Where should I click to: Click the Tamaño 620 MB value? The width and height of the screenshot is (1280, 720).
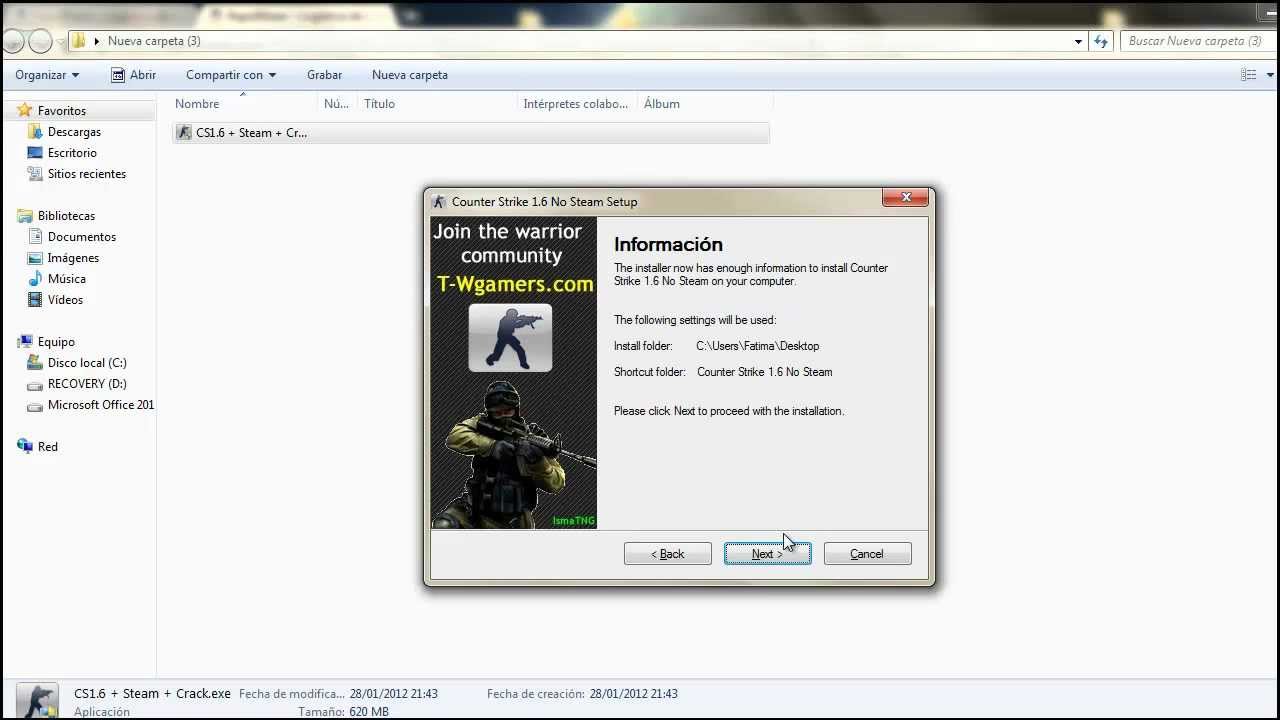[x=369, y=712]
